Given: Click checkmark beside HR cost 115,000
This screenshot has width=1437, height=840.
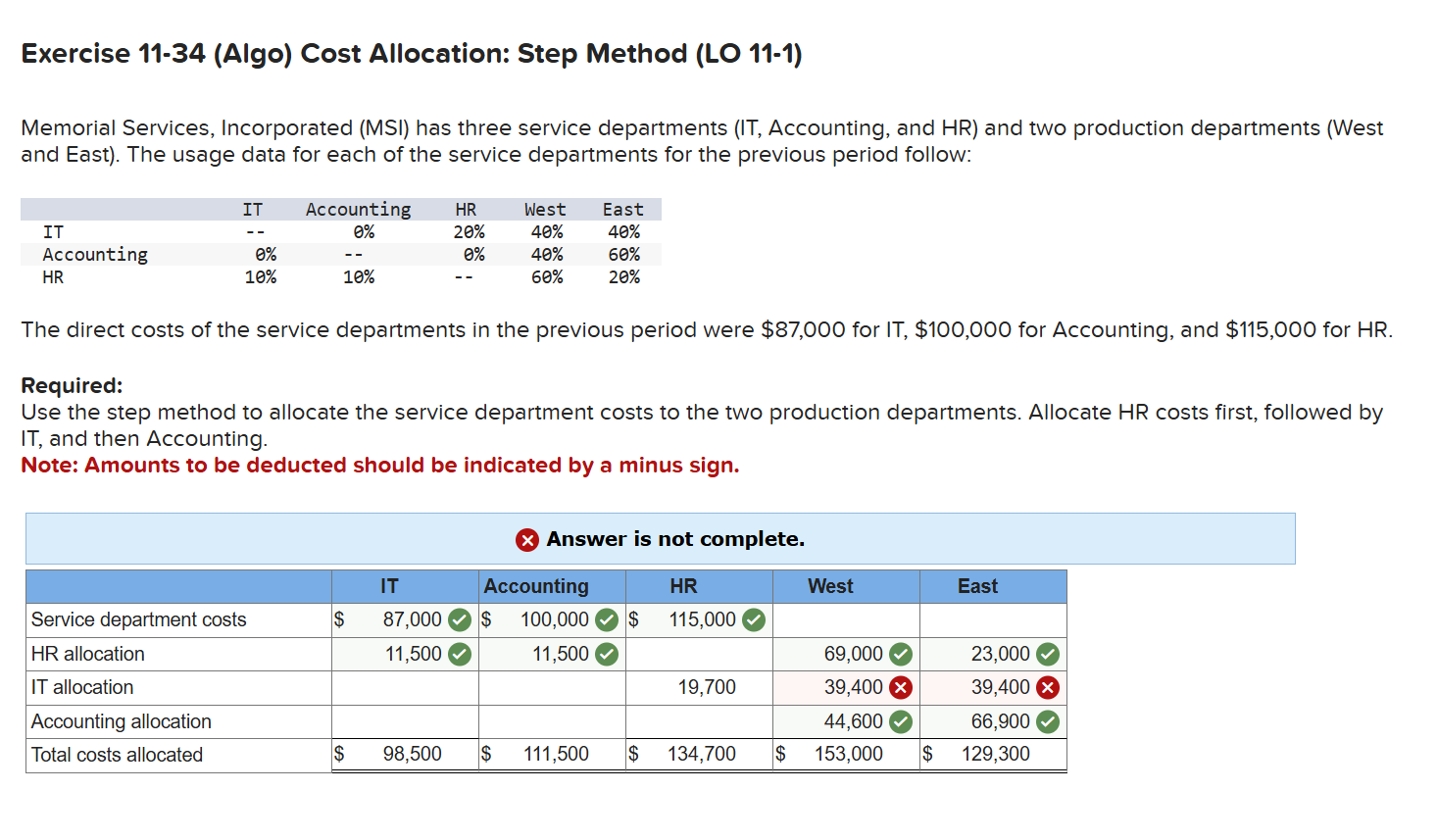Looking at the screenshot, I should point(753,619).
